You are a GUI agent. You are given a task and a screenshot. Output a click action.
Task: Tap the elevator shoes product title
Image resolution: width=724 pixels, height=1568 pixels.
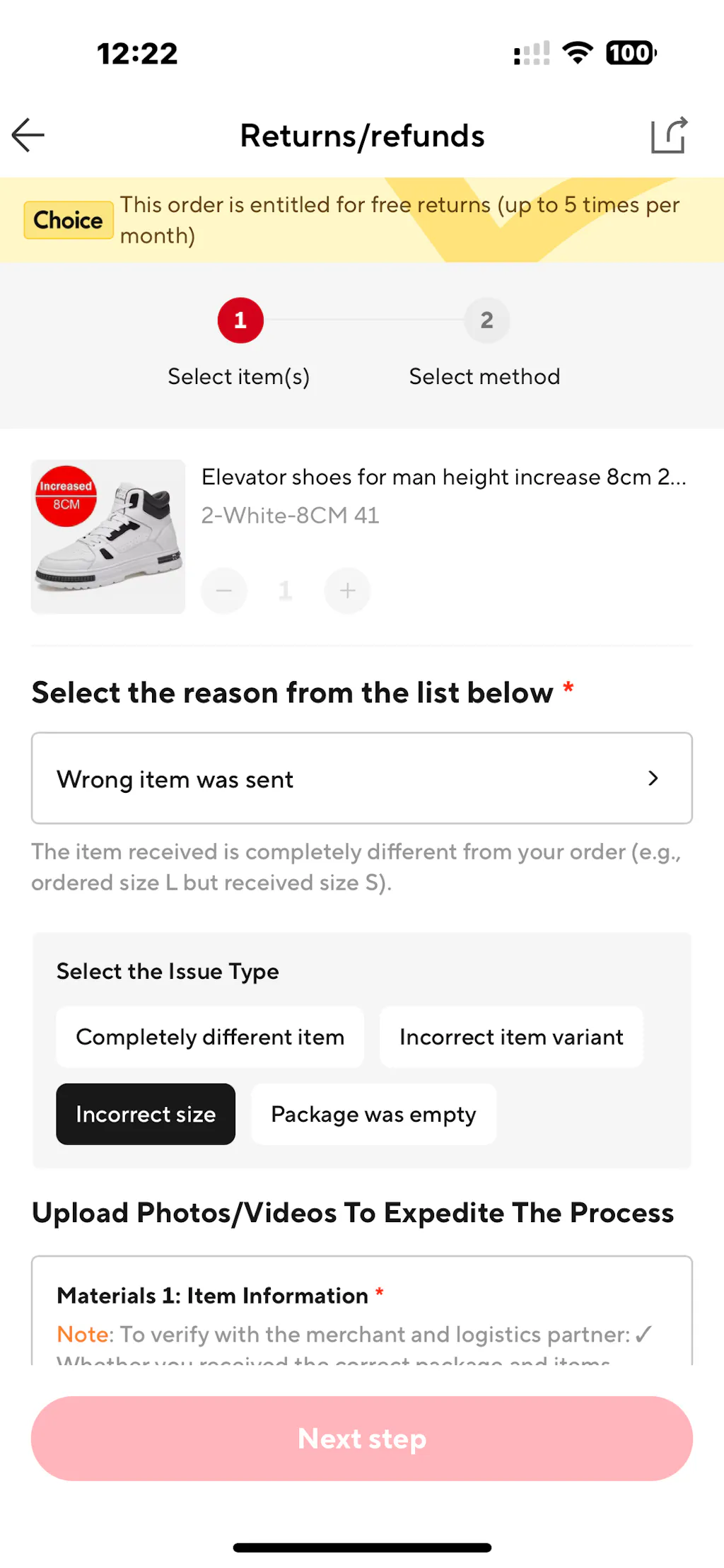point(443,477)
